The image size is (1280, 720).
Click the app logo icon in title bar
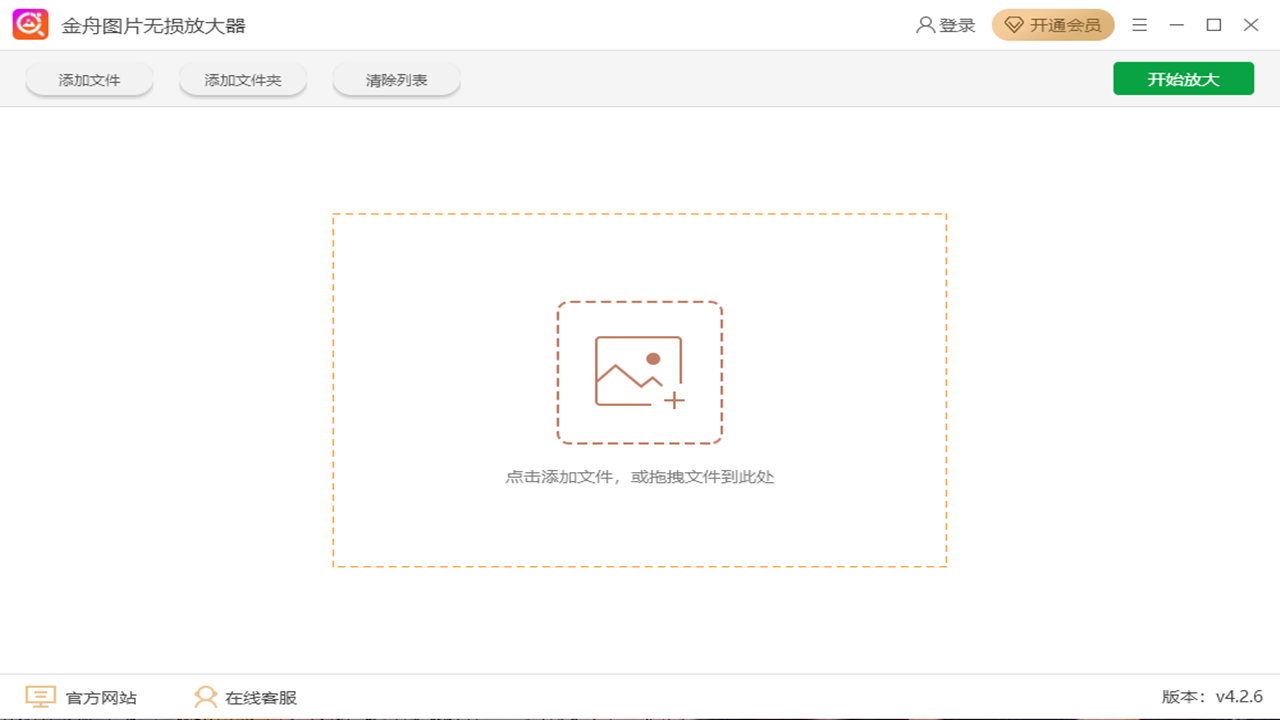(30, 24)
